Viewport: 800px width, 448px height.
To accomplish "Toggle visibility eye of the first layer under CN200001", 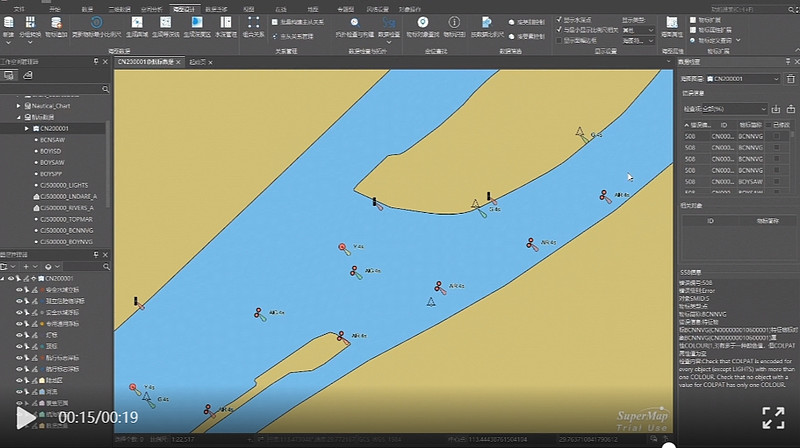I will point(19,290).
